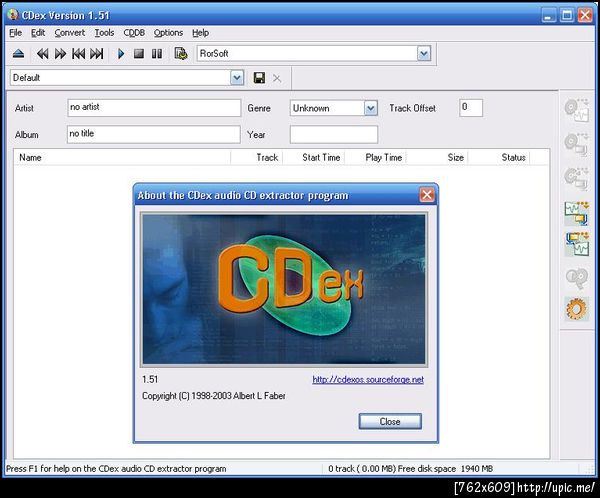
Task: Click the Free disk space status text
Action: click(x=410, y=469)
